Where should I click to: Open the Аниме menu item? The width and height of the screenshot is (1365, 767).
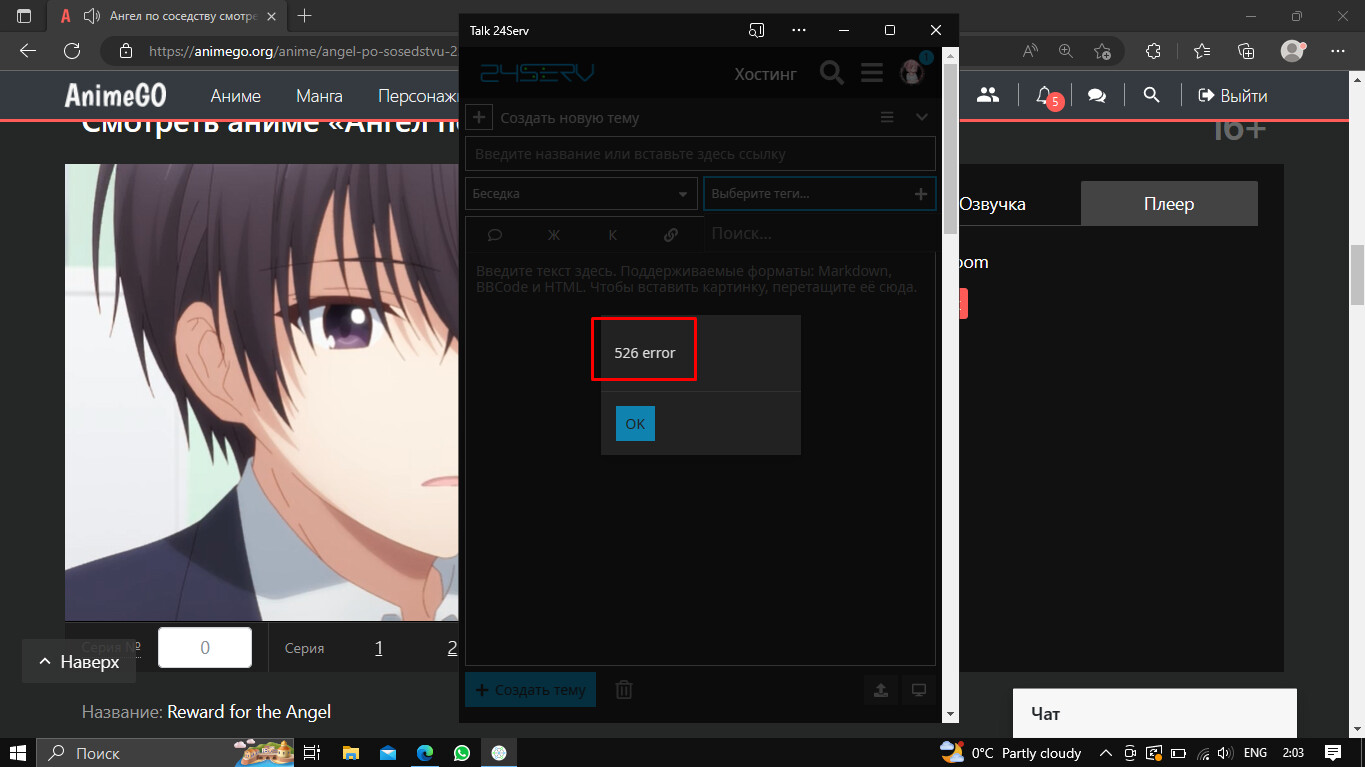pyautogui.click(x=235, y=96)
